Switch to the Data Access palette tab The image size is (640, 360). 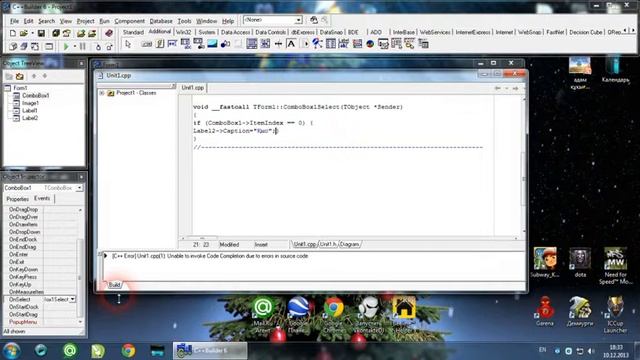click(235, 32)
